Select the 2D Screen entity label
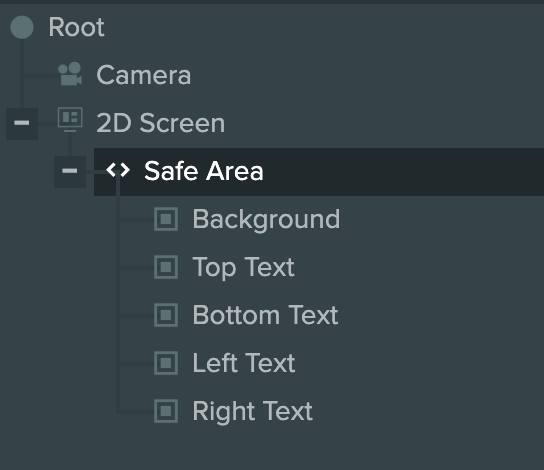 point(161,123)
